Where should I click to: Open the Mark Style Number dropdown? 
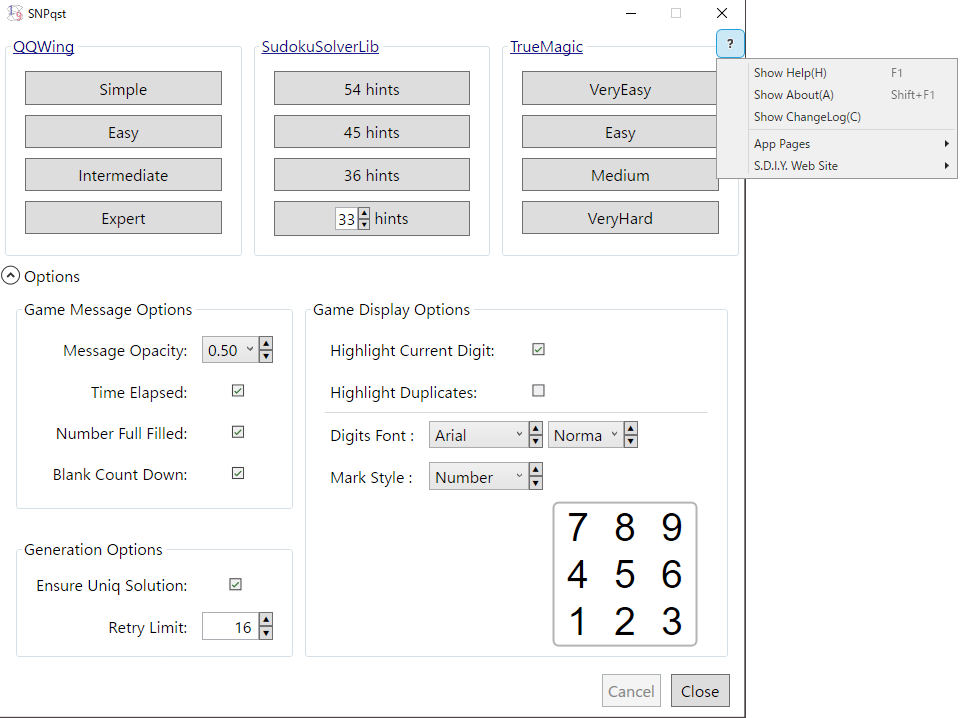[x=478, y=476]
